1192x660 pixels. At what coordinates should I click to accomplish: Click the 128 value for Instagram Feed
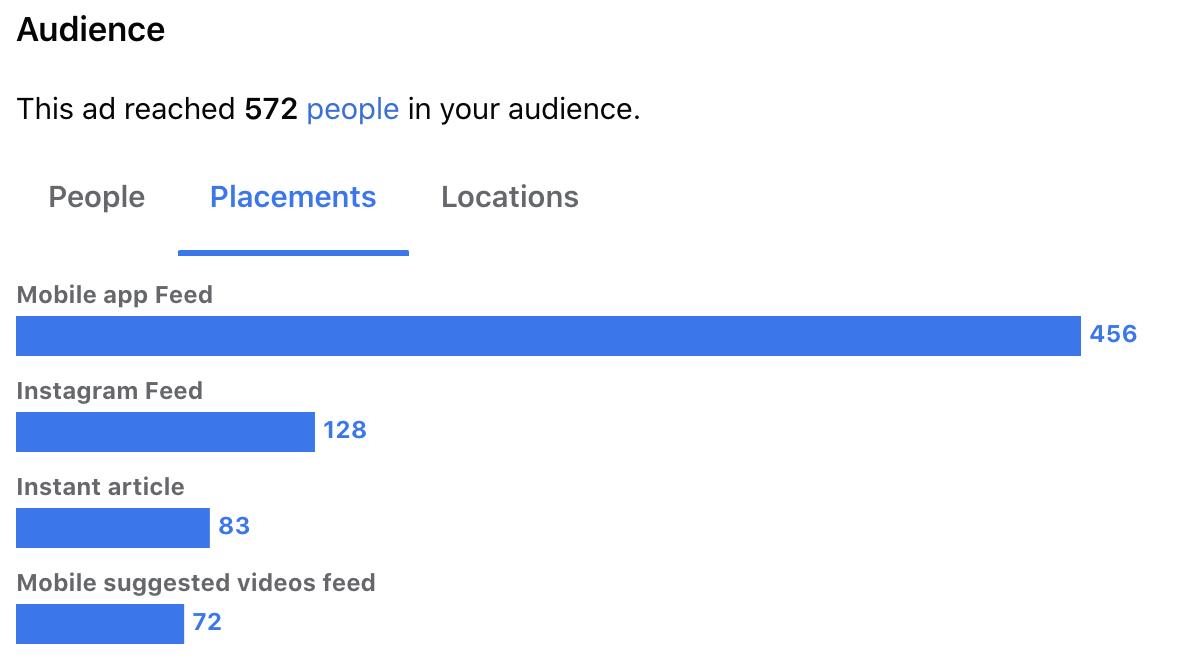345,430
